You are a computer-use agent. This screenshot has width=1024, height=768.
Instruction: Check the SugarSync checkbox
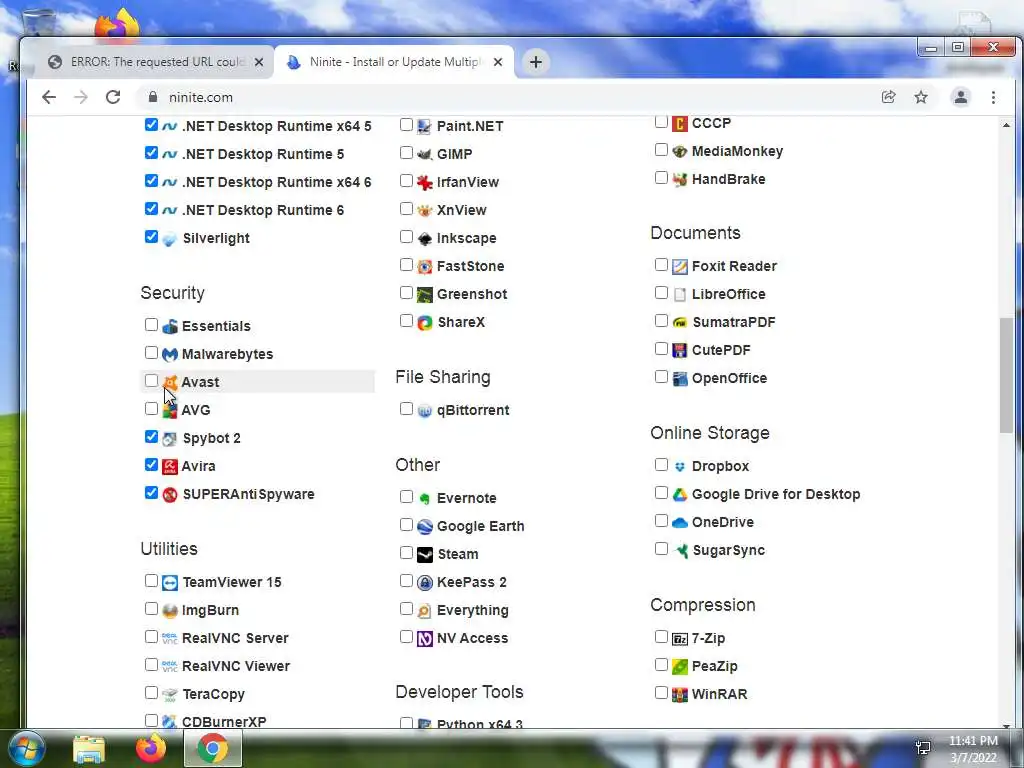661,549
